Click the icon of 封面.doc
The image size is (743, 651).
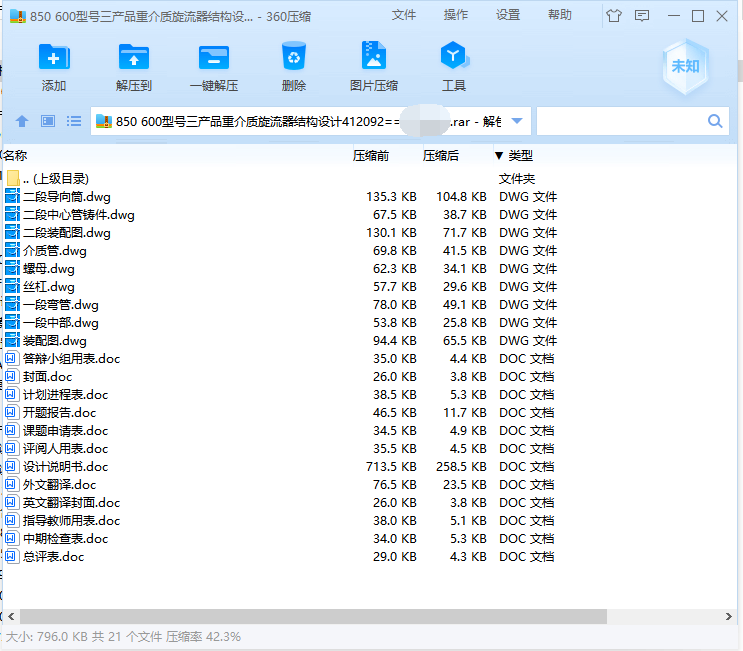pos(10,376)
